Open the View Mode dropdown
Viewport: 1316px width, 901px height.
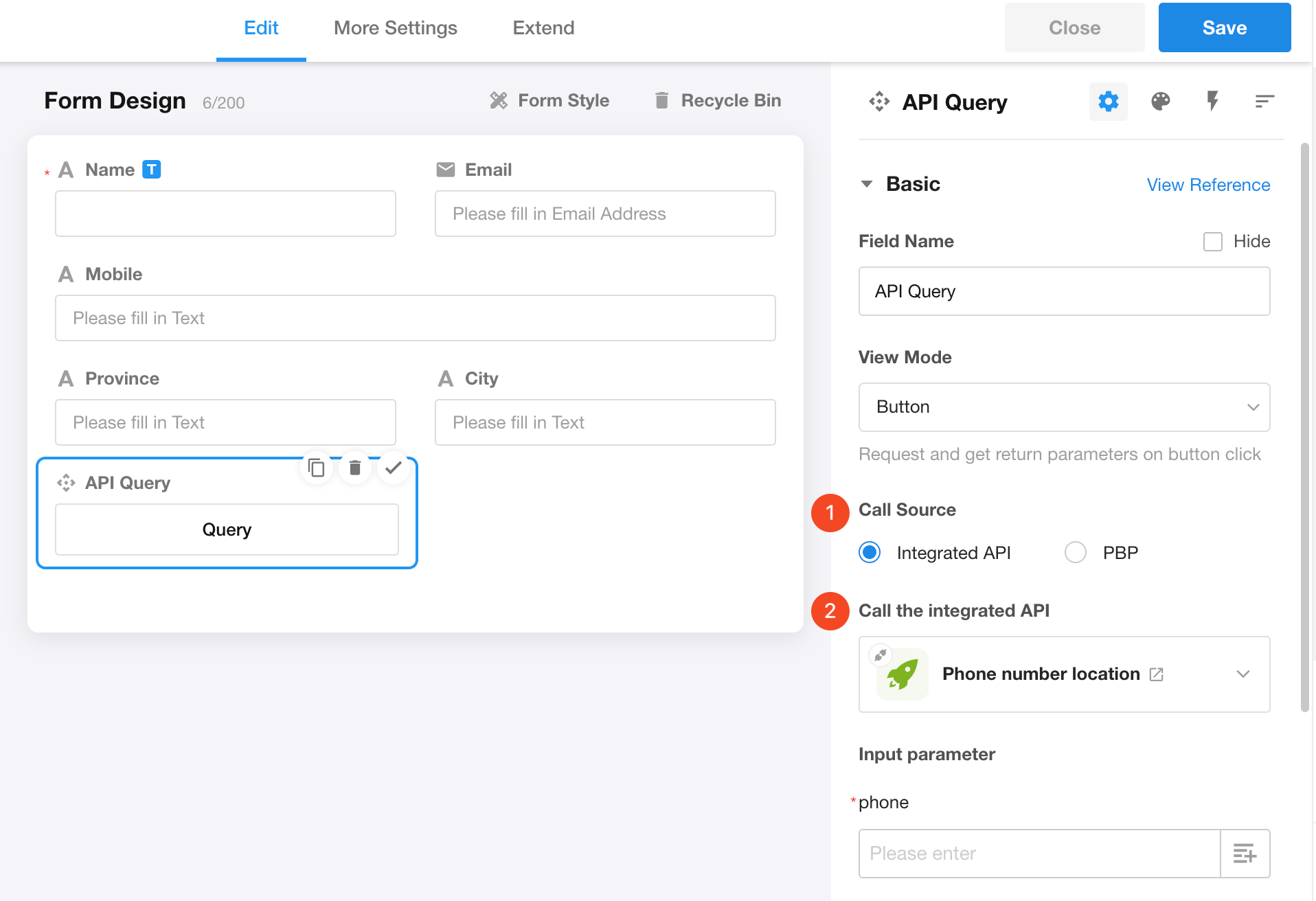click(x=1063, y=407)
